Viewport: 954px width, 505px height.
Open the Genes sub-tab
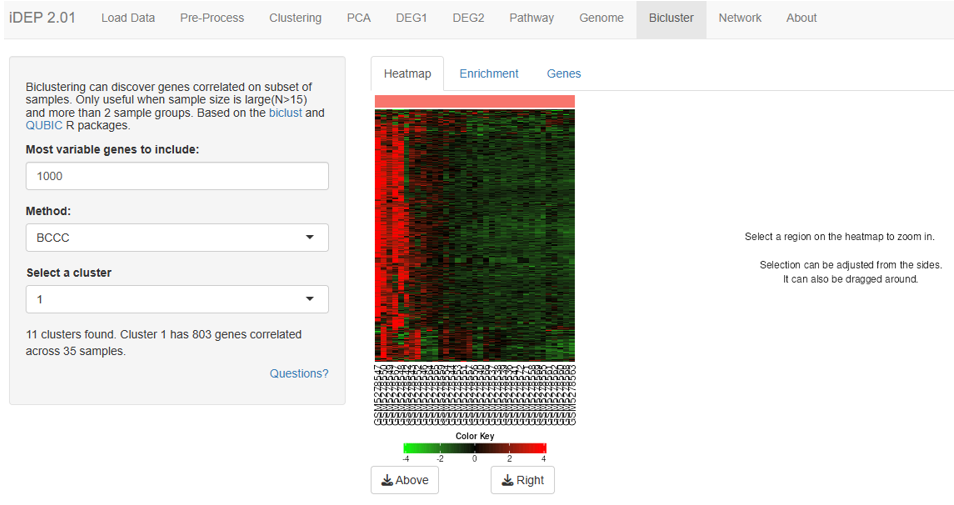[x=563, y=74]
